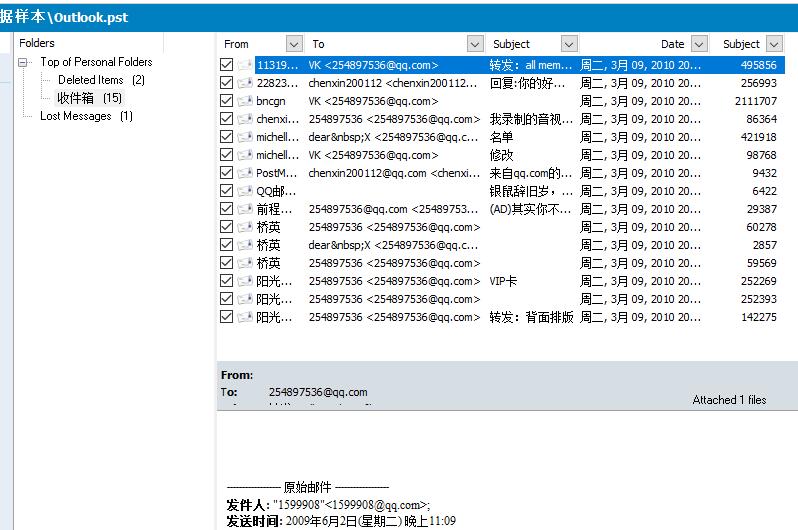This screenshot has height=530, width=798.
Task: Click the To address 254897536@qq.com in preview
Action: click(x=318, y=392)
